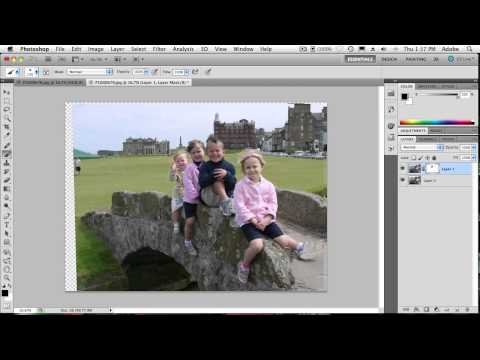Image resolution: width=480 pixels, height=360 pixels.
Task: Click the Create new layer icon
Action: (457, 309)
